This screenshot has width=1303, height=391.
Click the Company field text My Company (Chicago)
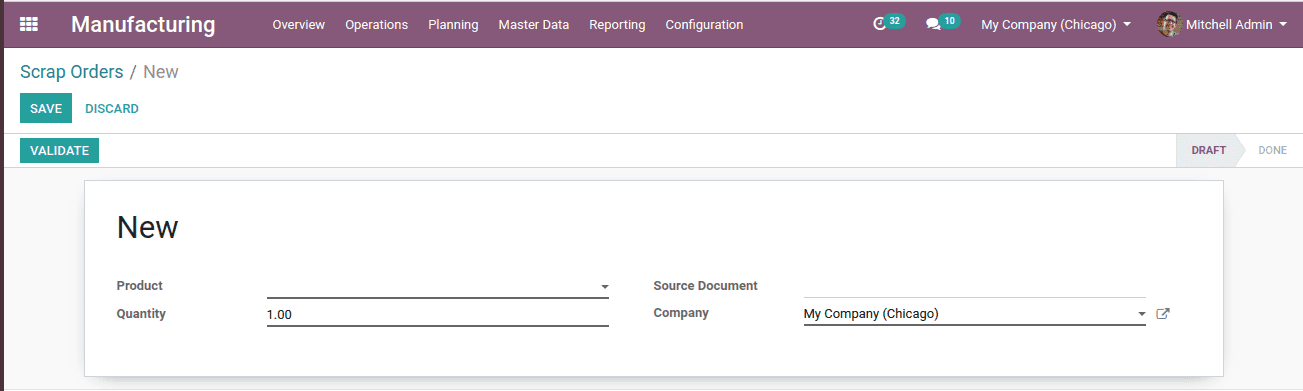(871, 314)
